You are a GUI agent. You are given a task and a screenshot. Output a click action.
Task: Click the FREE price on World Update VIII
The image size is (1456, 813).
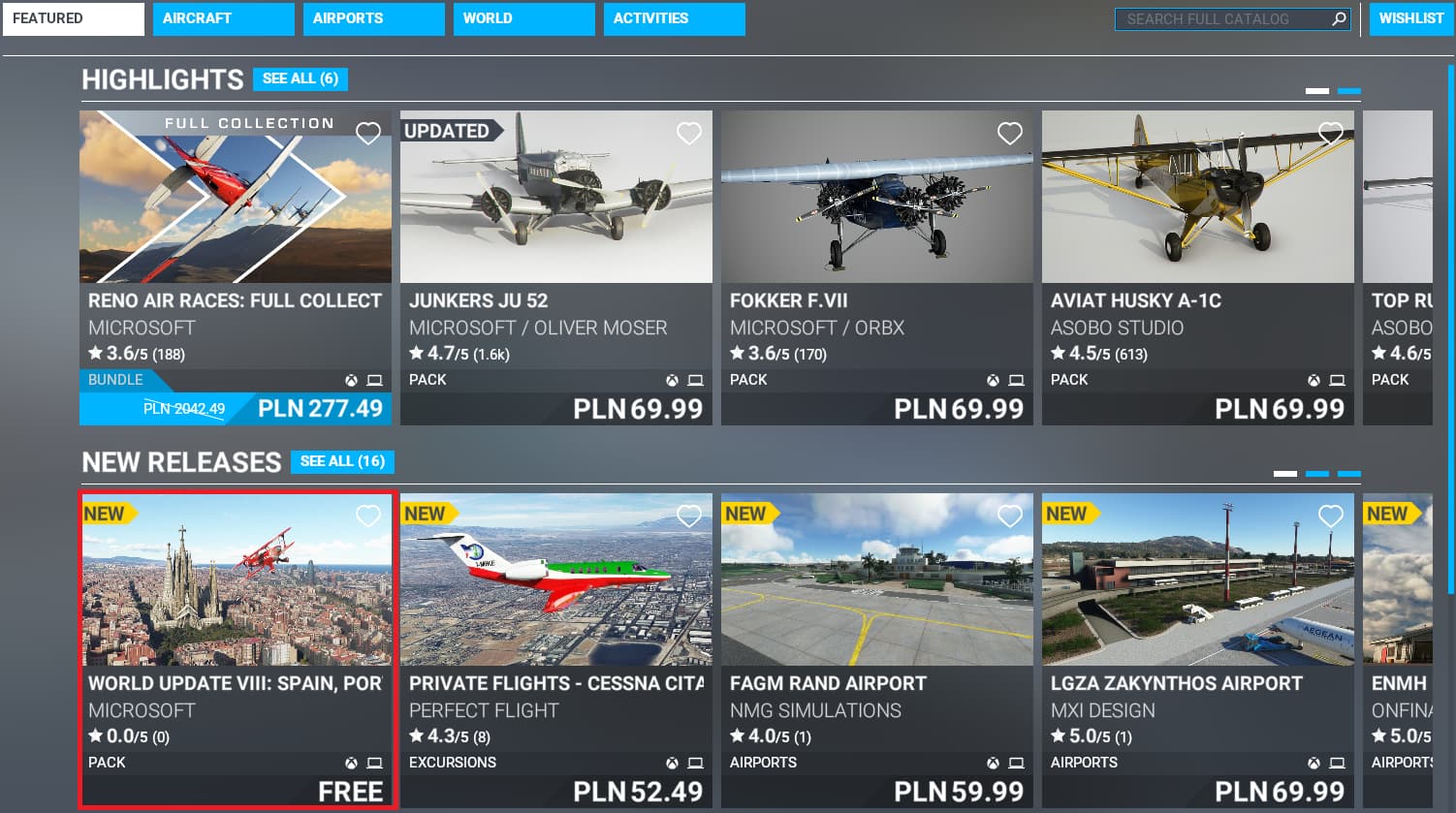(x=350, y=792)
